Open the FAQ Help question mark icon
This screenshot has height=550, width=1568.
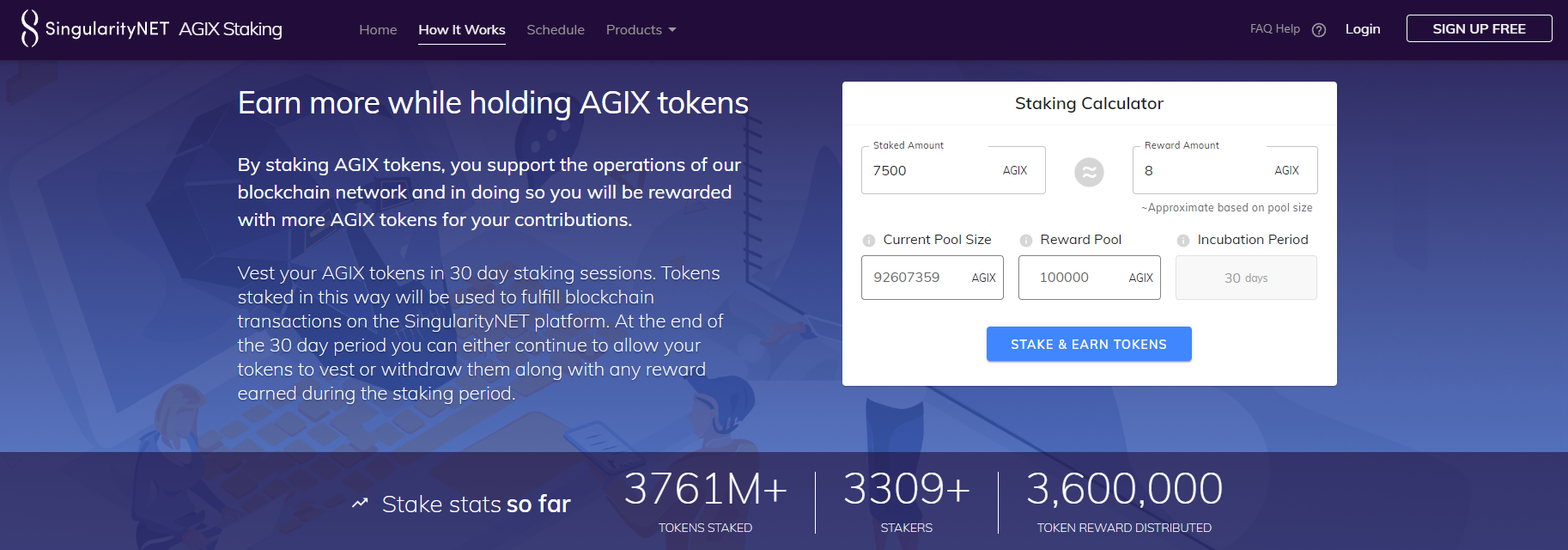(1318, 28)
